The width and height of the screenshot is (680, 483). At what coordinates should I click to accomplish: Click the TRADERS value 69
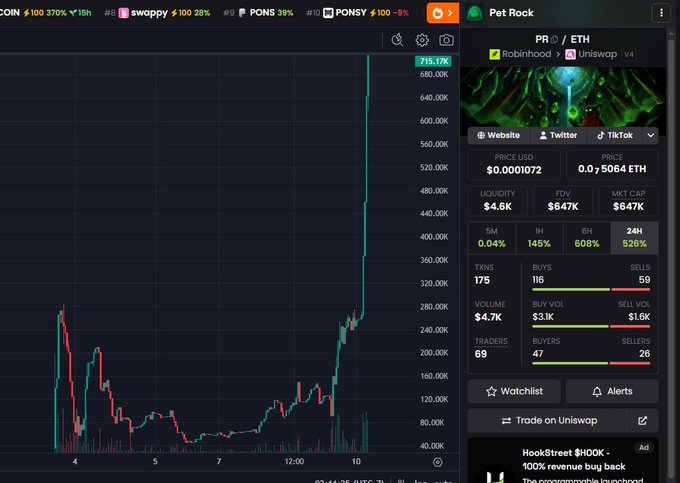tap(481, 354)
